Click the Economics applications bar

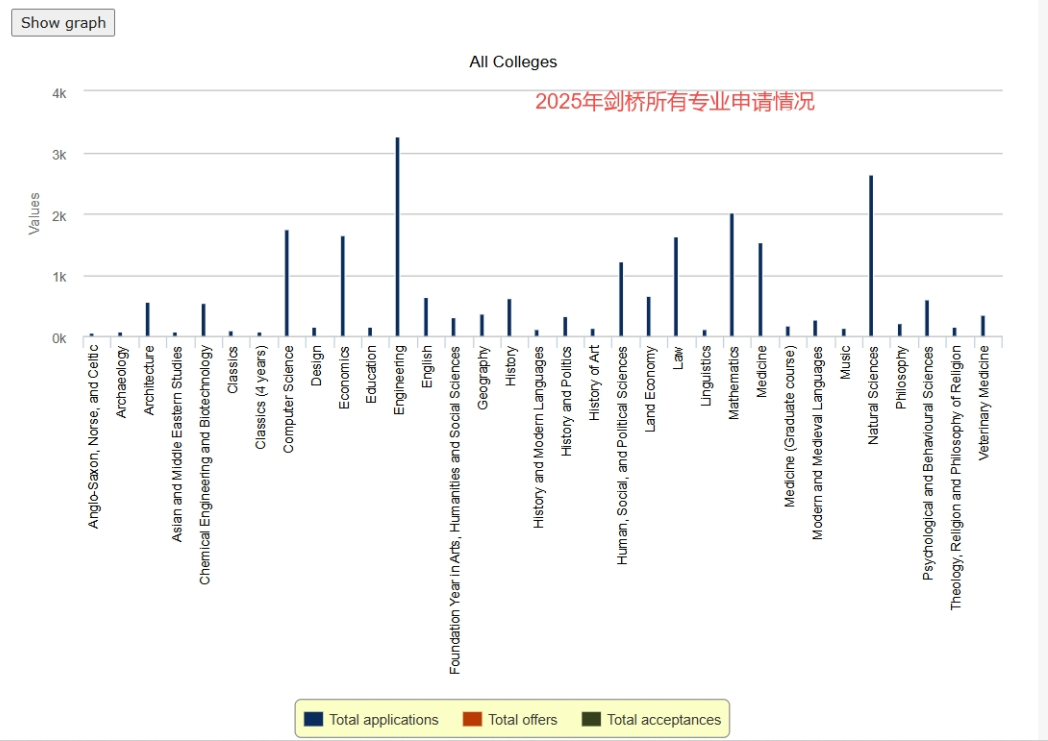(x=343, y=286)
